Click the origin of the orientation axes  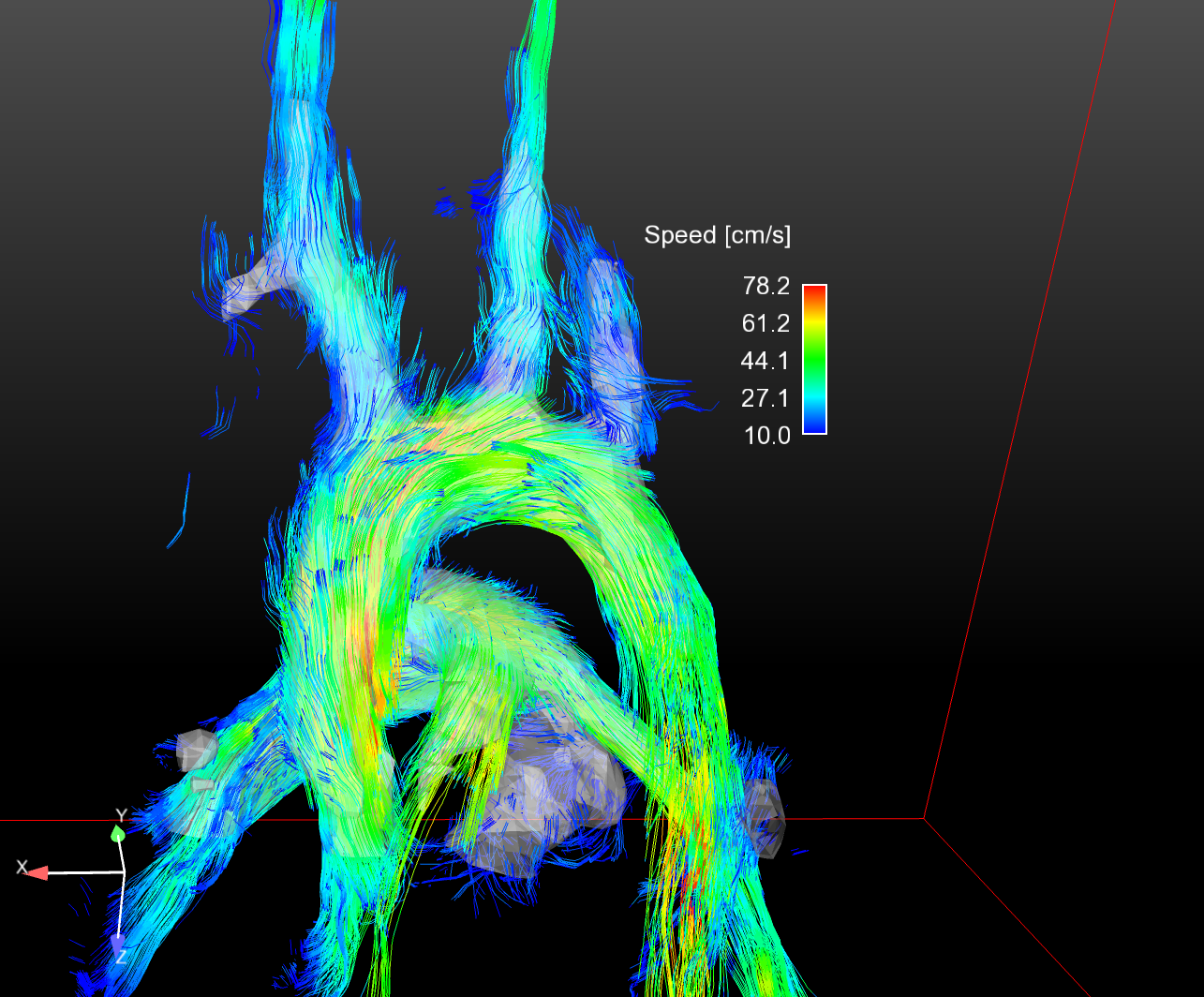pyautogui.click(x=125, y=872)
